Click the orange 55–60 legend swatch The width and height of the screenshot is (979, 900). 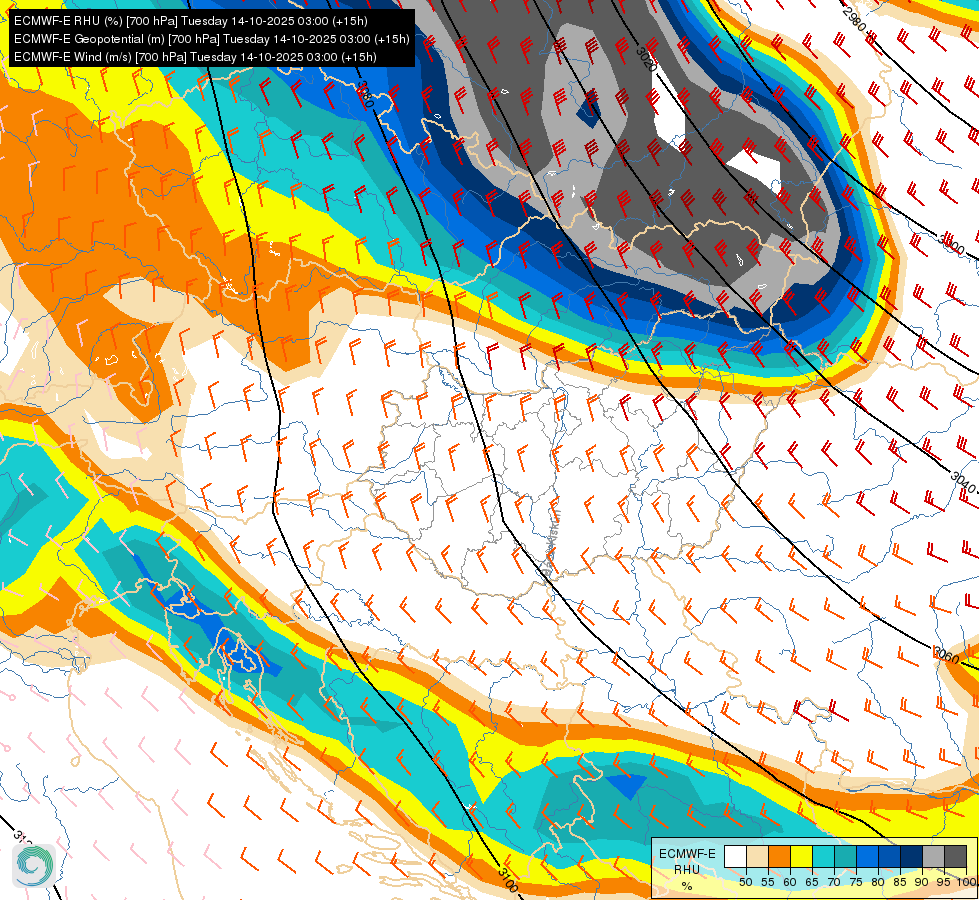(779, 856)
